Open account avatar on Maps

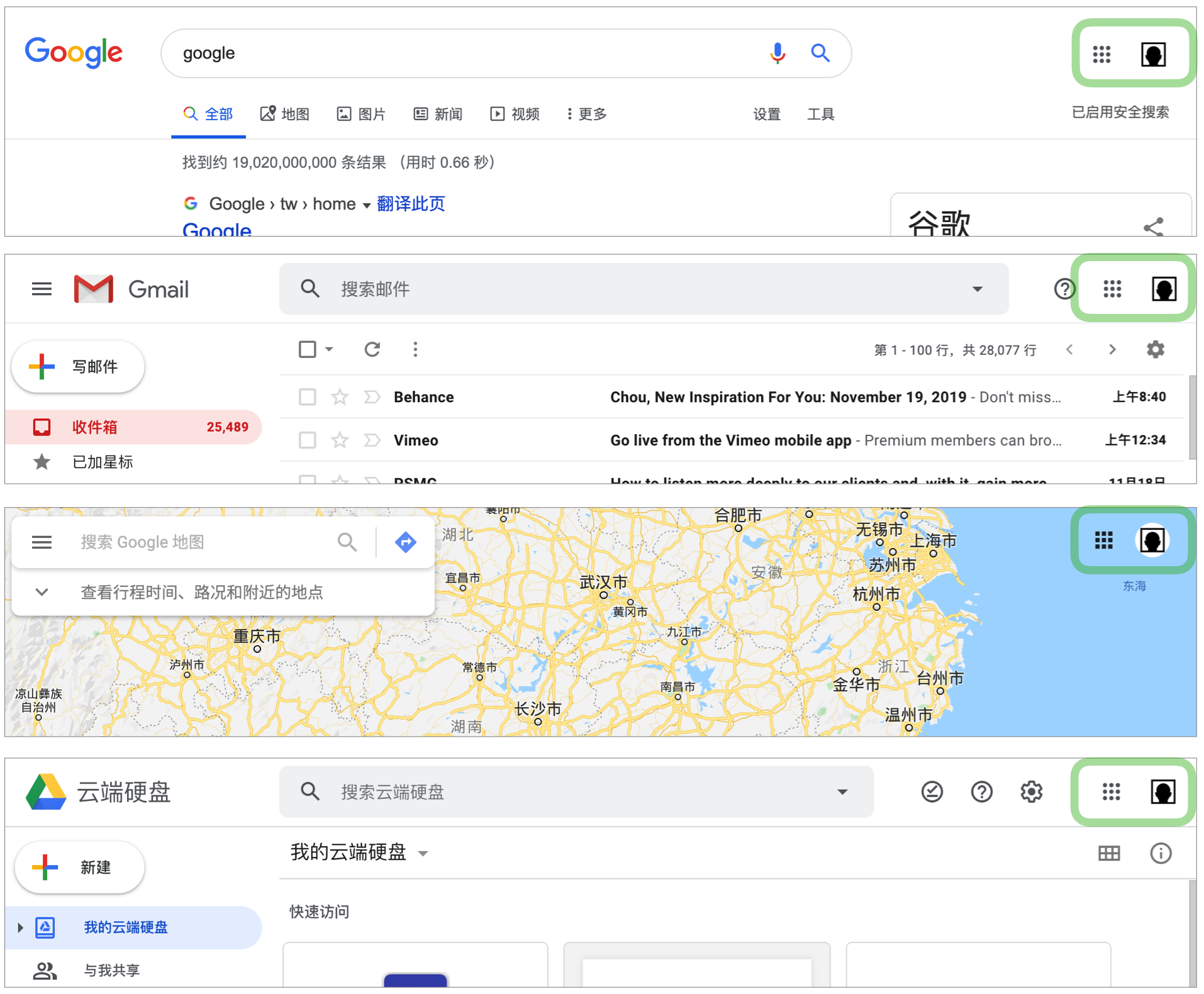(1153, 540)
